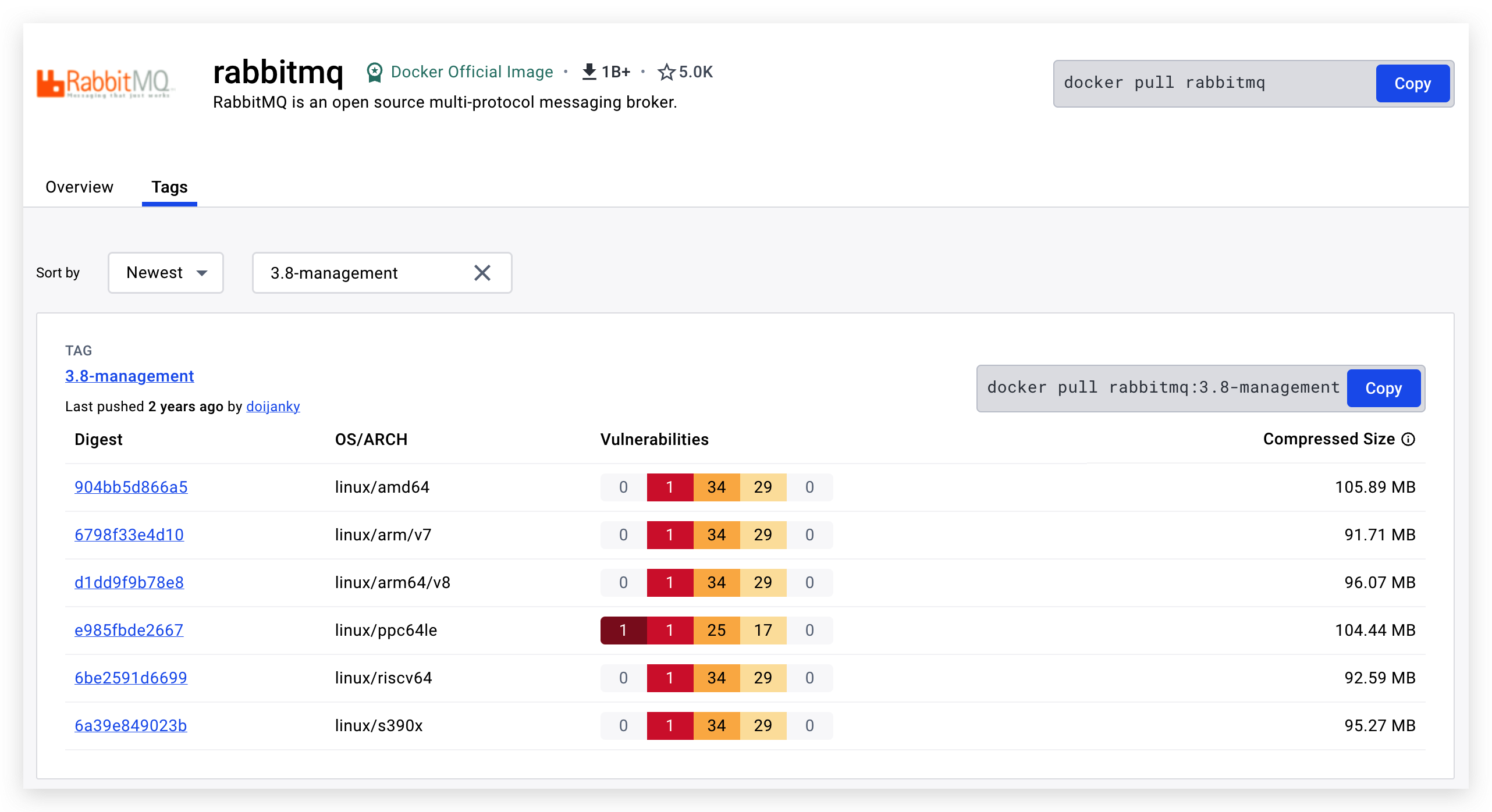Click the 1B+ downloads count
The width and height of the screenshot is (1492, 812).
click(616, 72)
